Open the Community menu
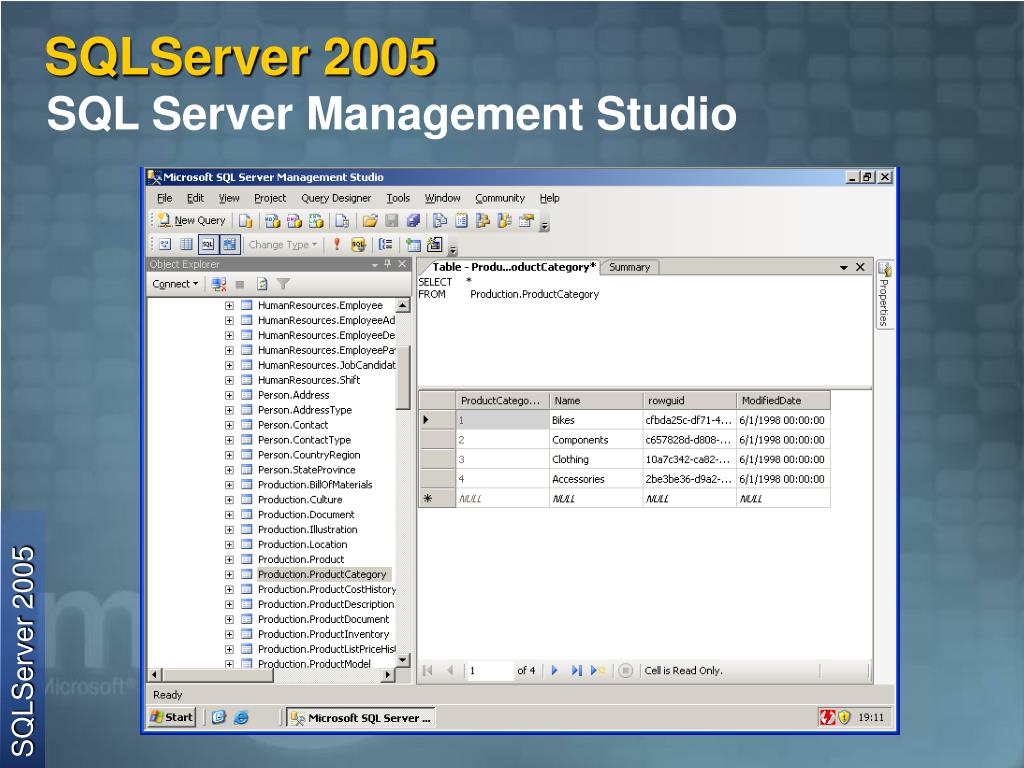The width and height of the screenshot is (1024, 768). click(x=500, y=198)
